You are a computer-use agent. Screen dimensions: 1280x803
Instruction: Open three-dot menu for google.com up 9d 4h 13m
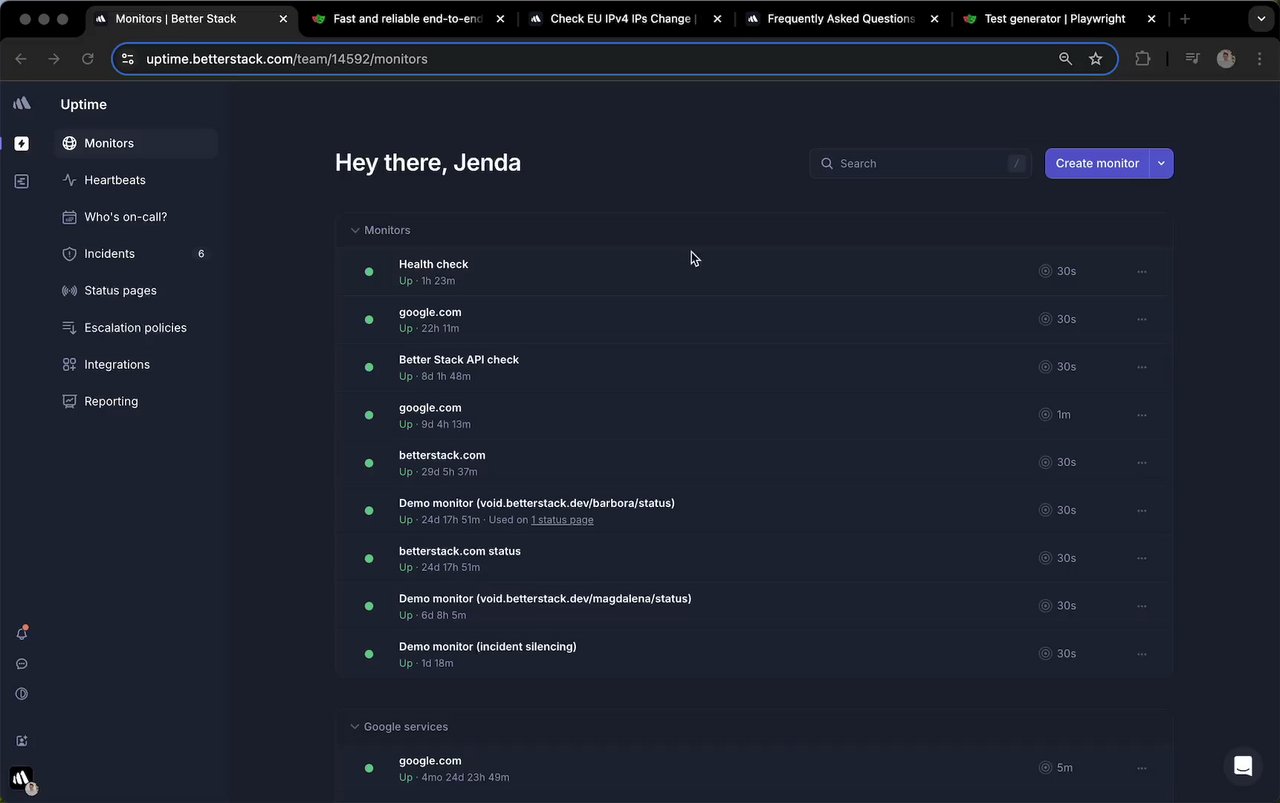(1142, 415)
